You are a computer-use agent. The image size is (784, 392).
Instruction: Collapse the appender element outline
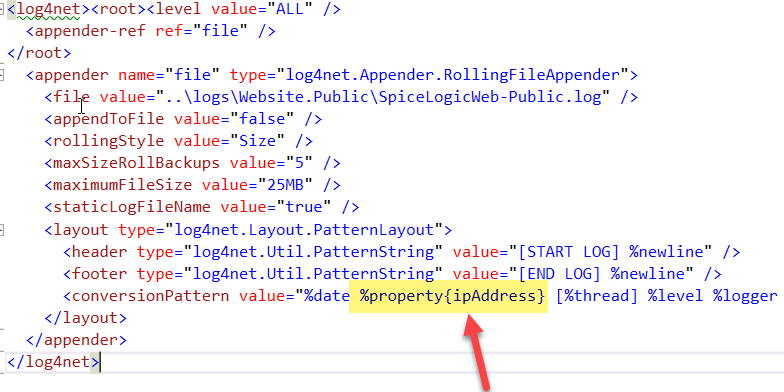click(x=2, y=76)
